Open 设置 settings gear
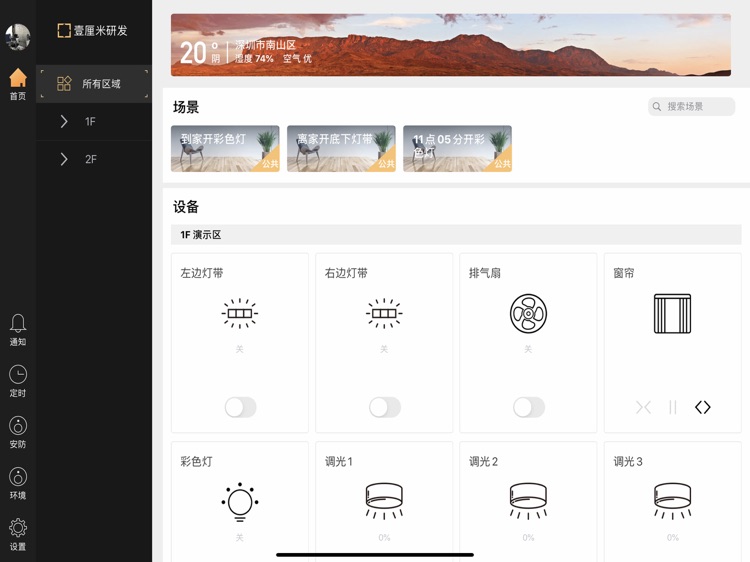 (18, 535)
